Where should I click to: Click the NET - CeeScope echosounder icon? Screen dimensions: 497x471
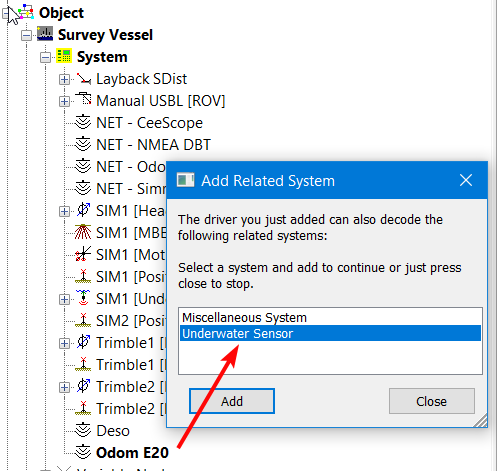click(83, 122)
